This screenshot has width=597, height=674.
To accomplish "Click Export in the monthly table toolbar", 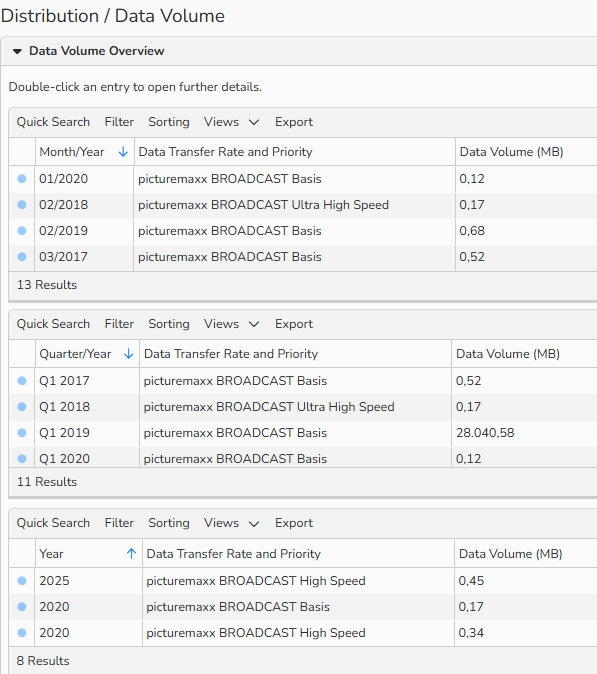I will (x=294, y=122).
